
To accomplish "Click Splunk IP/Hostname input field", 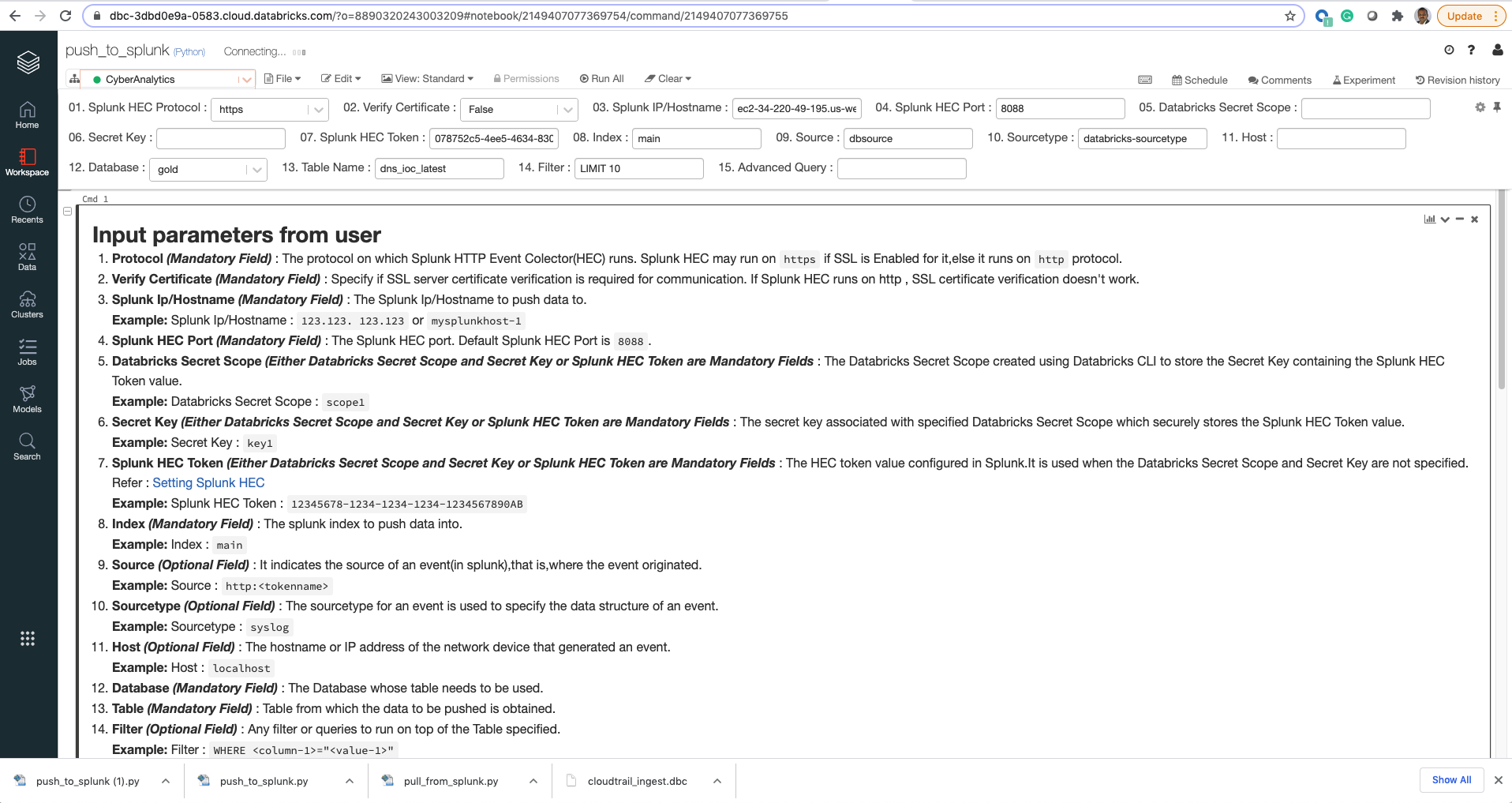I will pyautogui.click(x=797, y=108).
